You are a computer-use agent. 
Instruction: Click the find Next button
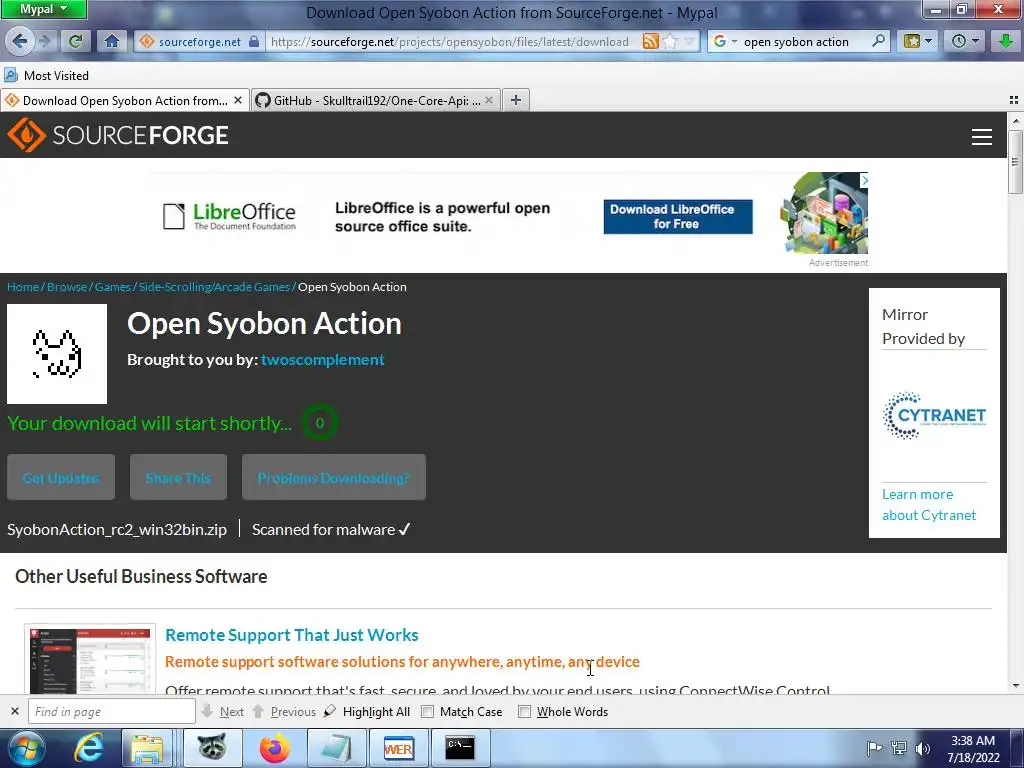[223, 711]
